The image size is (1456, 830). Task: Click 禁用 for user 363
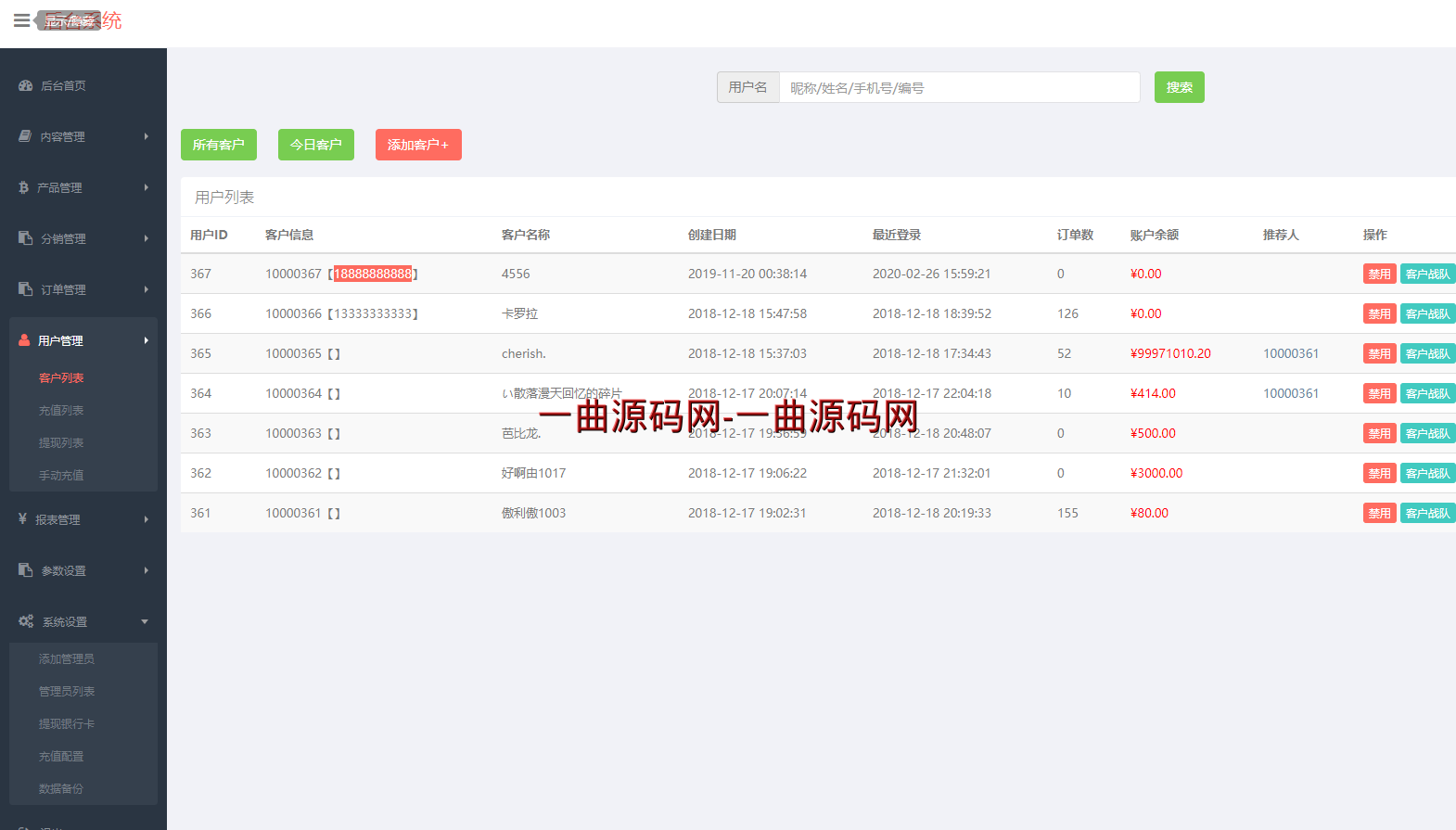pos(1380,433)
